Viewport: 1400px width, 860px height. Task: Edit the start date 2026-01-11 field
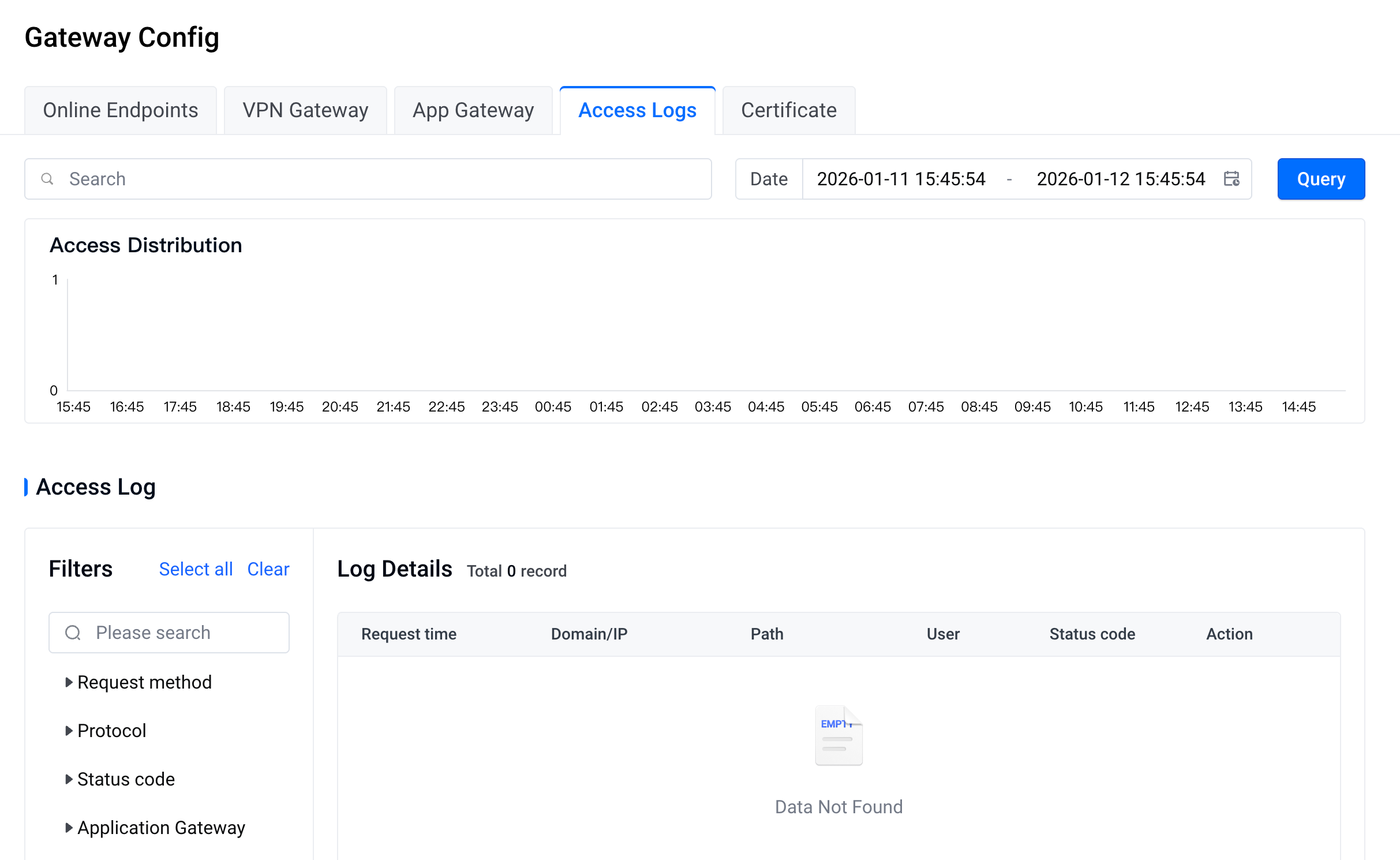click(901, 179)
